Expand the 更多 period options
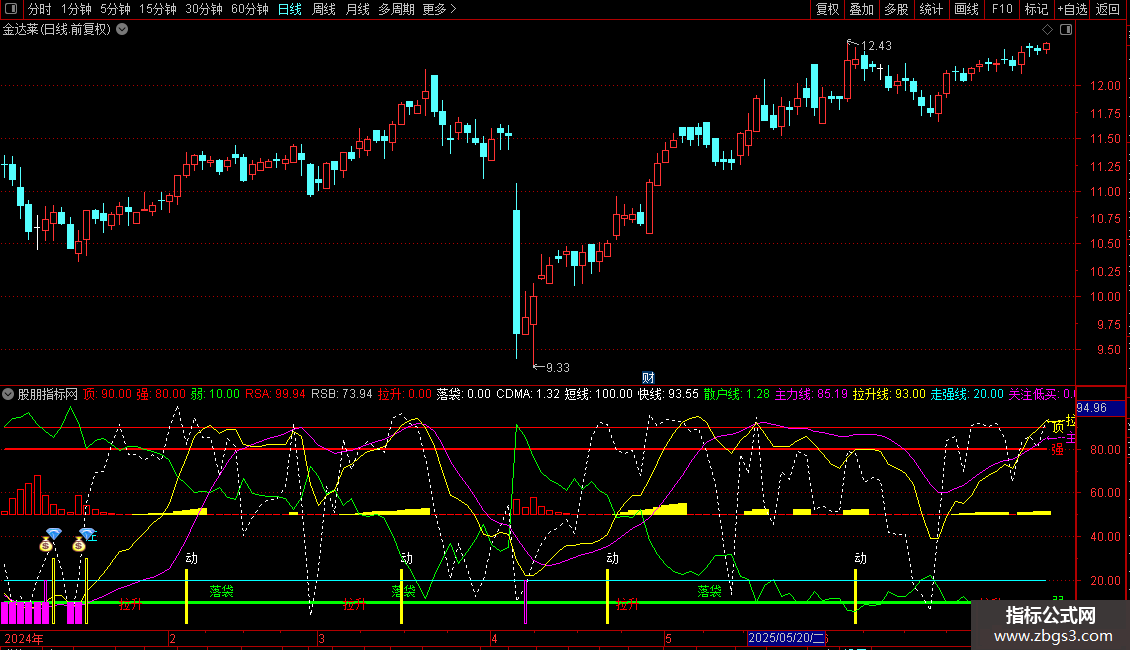 tap(439, 9)
